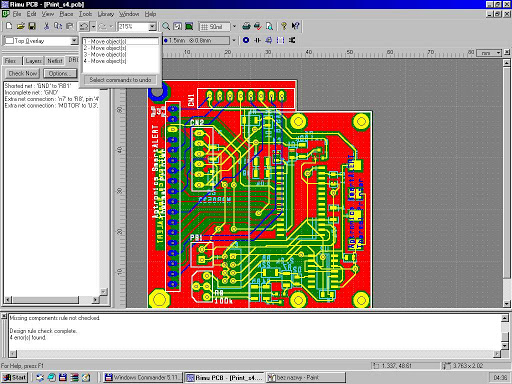Click the Options... button
512x384 pixels.
tap(60, 73)
